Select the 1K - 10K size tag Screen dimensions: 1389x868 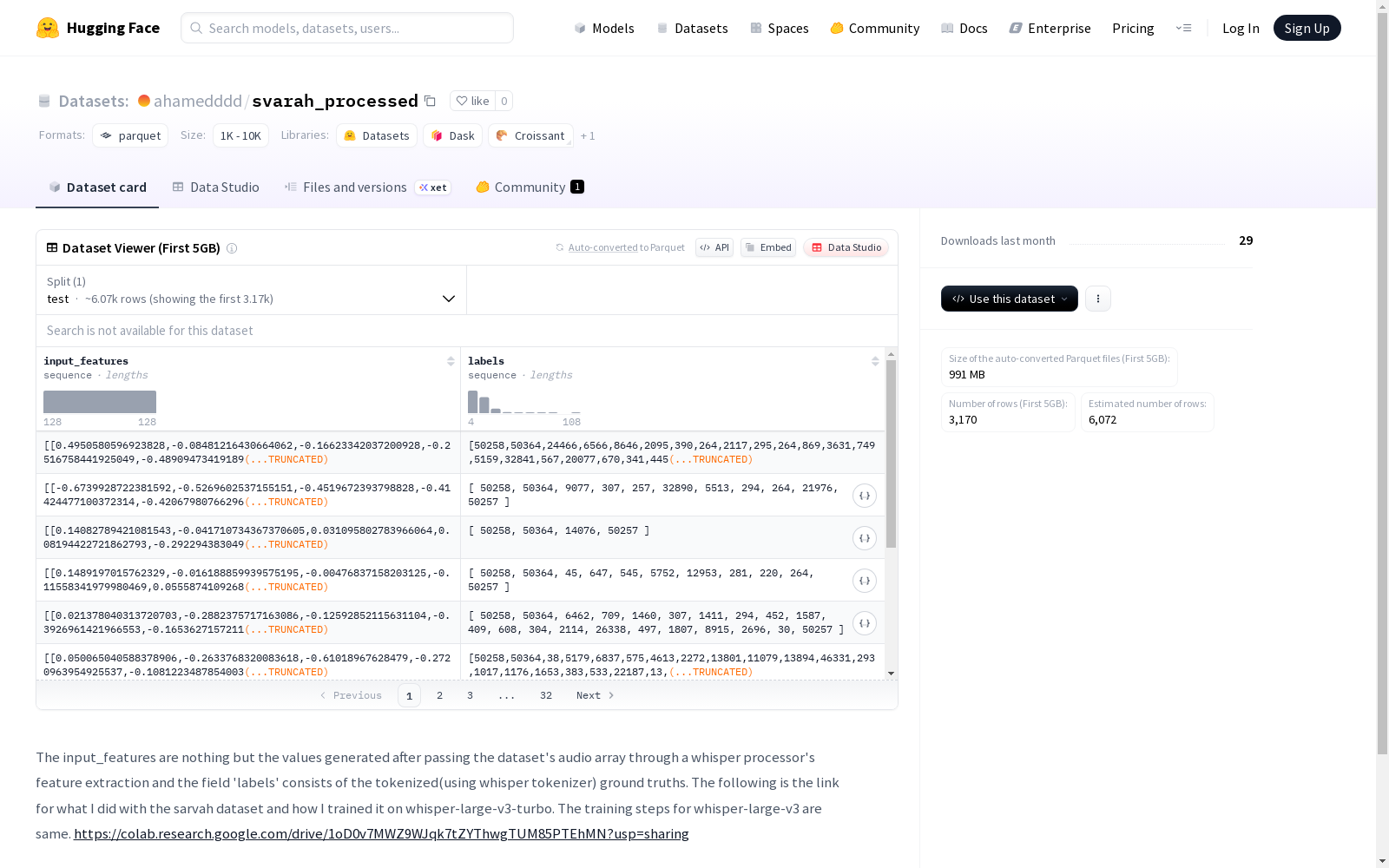[x=240, y=135]
